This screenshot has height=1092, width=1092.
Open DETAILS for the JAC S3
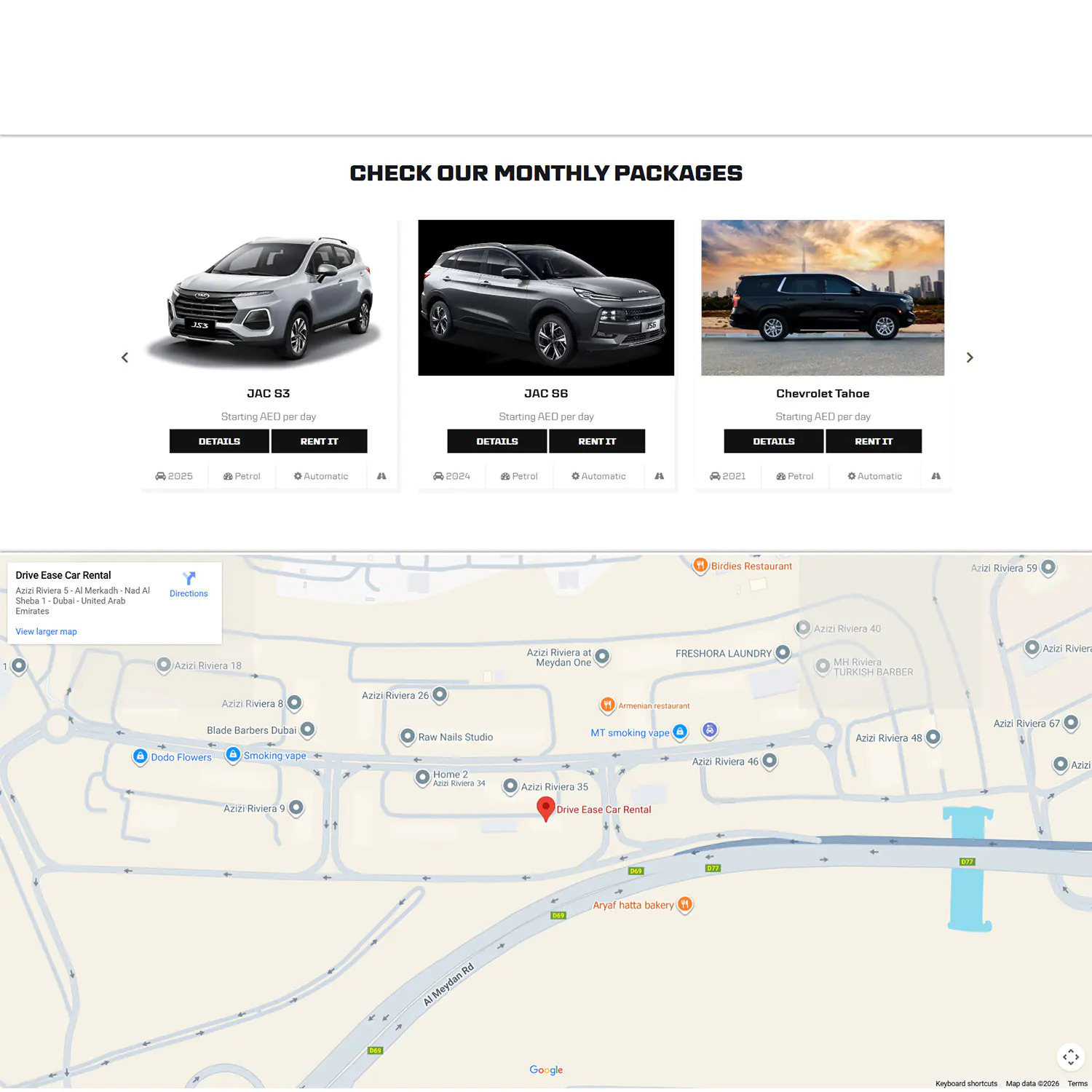coord(219,441)
